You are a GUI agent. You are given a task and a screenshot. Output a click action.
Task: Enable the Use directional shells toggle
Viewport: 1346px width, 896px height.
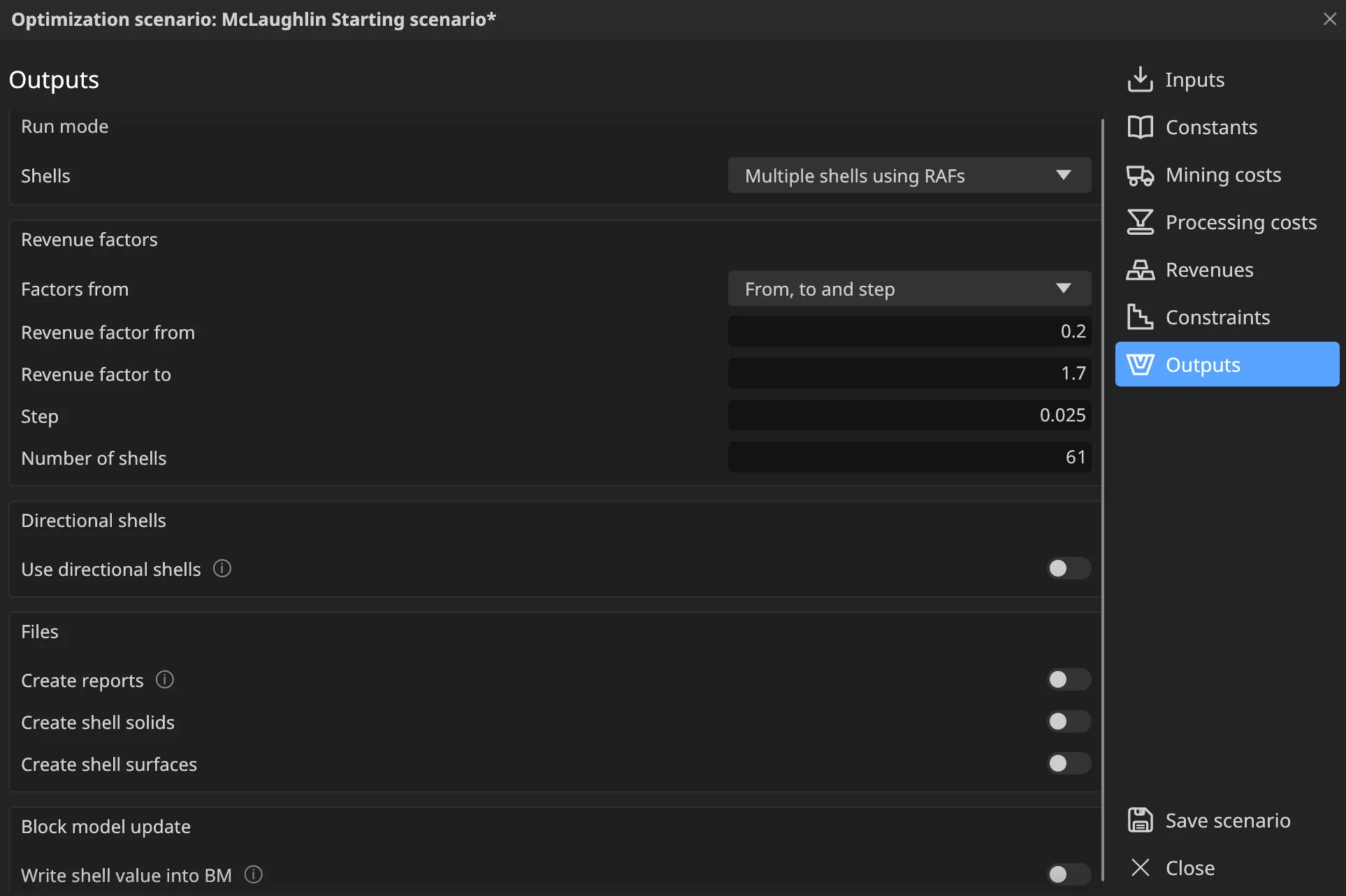(1069, 569)
